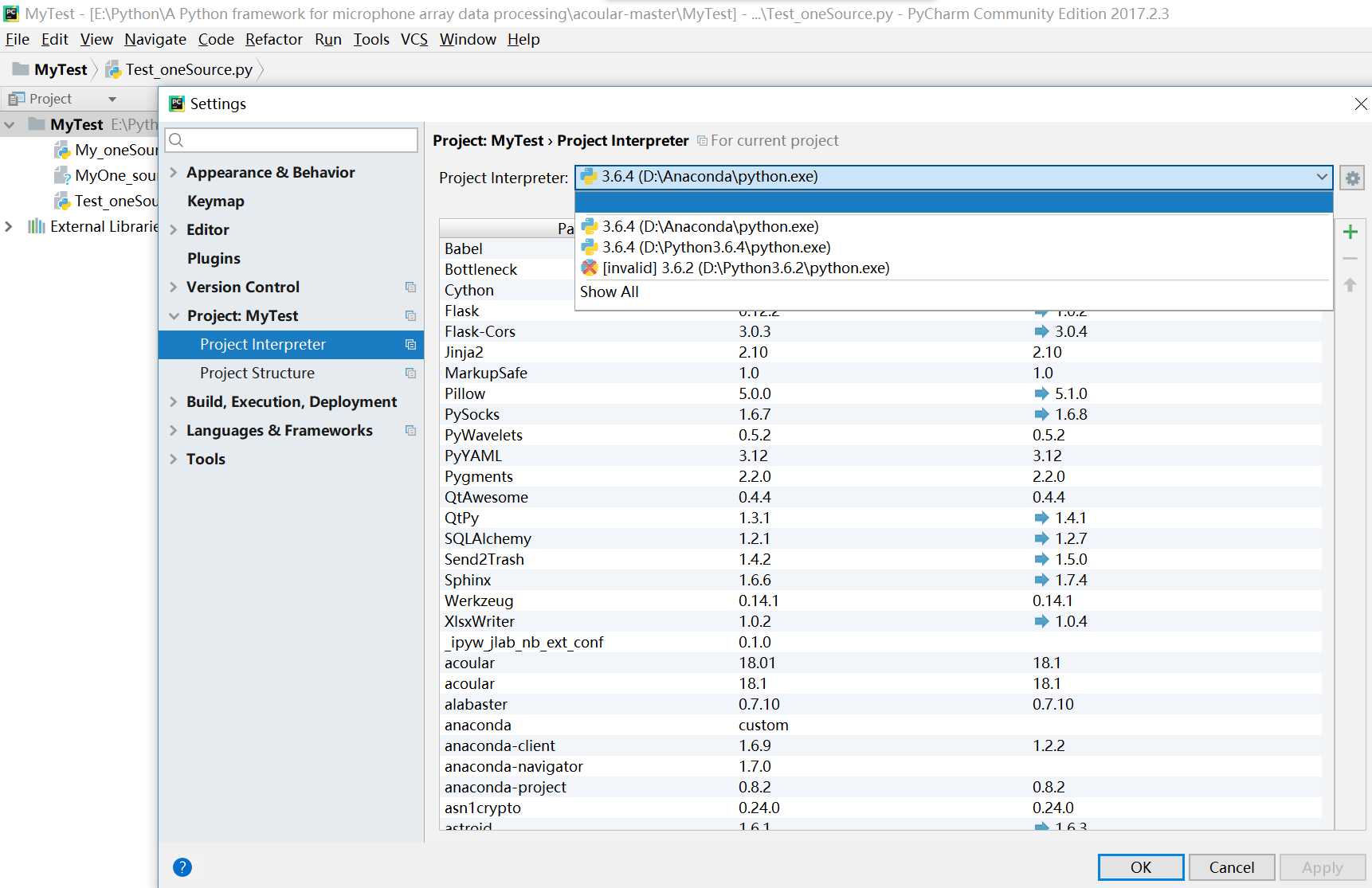
Task: Click the minus uninstall package icon
Action: 1350,259
